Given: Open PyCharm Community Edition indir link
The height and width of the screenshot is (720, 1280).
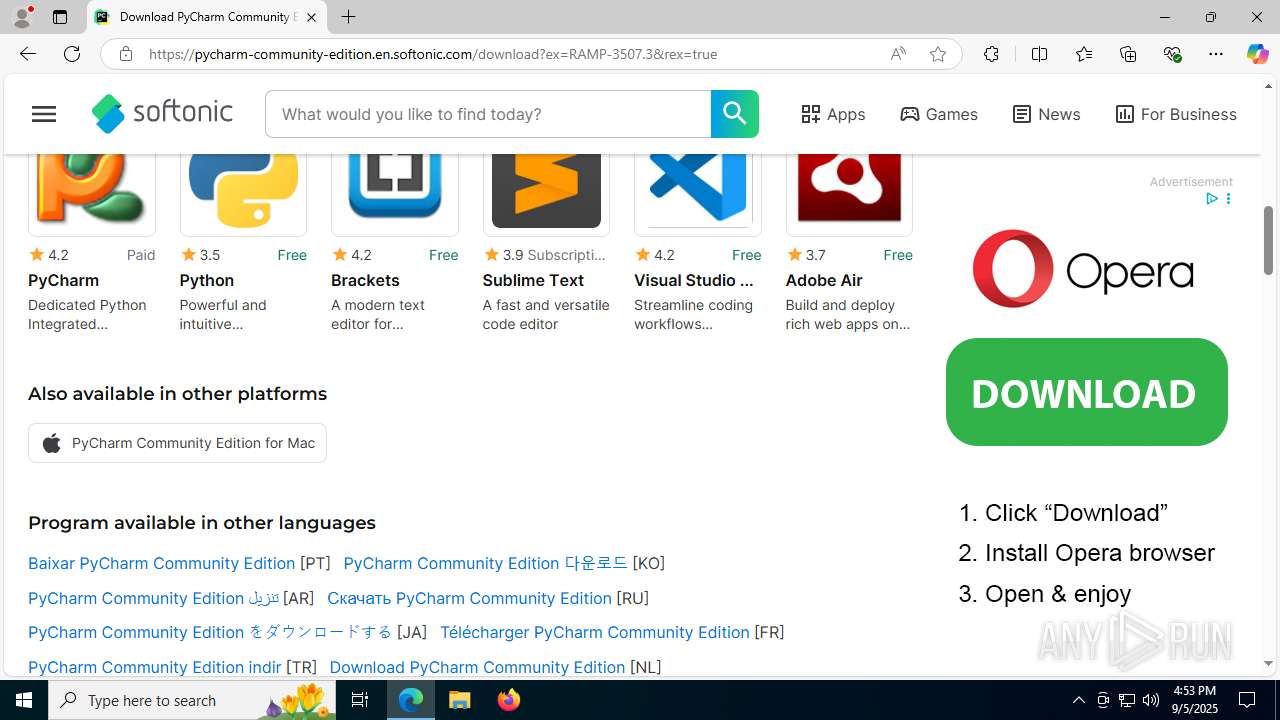Looking at the screenshot, I should click(x=155, y=667).
